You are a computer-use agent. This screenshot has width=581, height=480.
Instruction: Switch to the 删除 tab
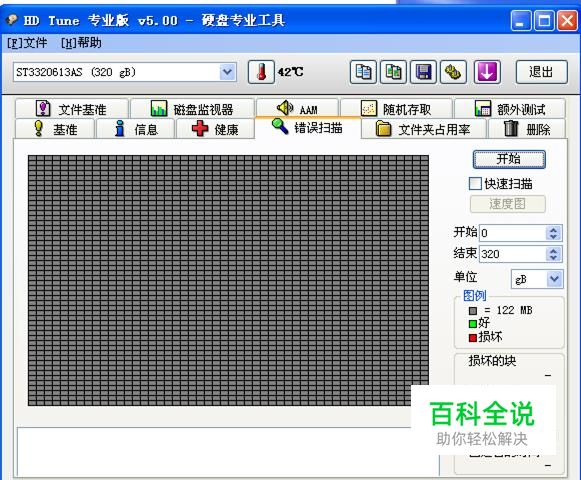[x=527, y=129]
